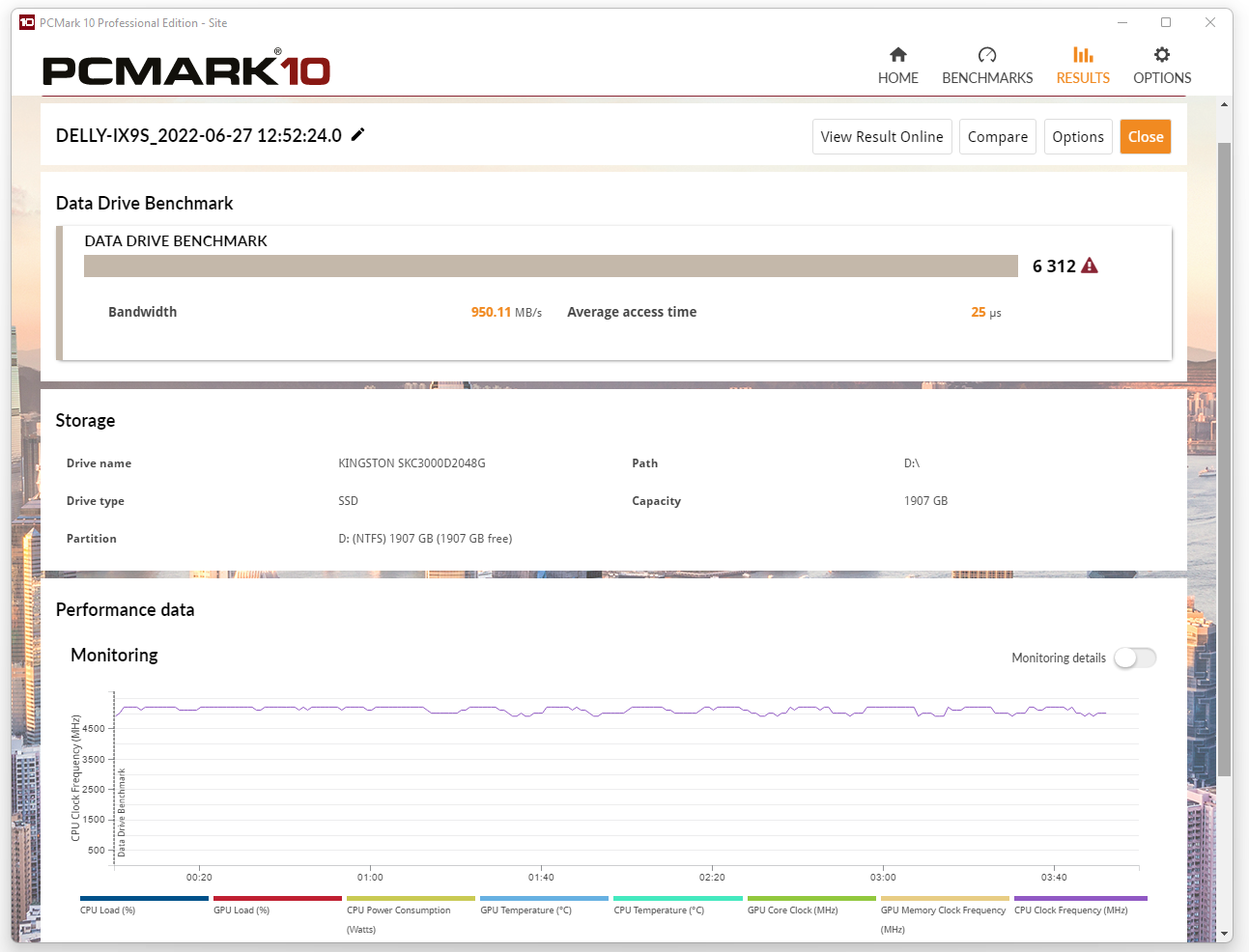Click the Home house icon
The height and width of the screenshot is (952, 1249).
point(898,55)
